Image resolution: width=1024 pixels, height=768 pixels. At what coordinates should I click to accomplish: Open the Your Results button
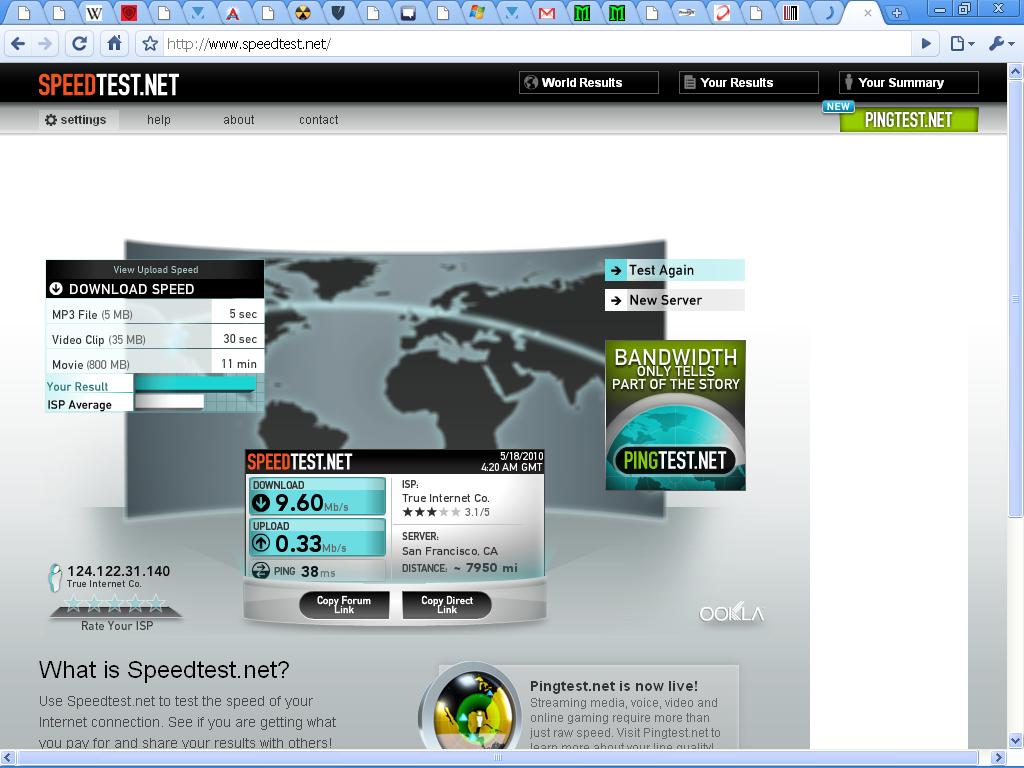(749, 82)
